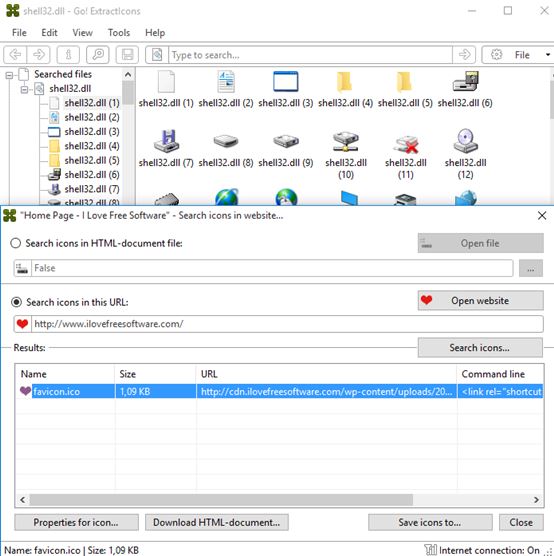The image size is (554, 556).
Task: Select shell32.dll (4) in tree
Action: coord(92,146)
